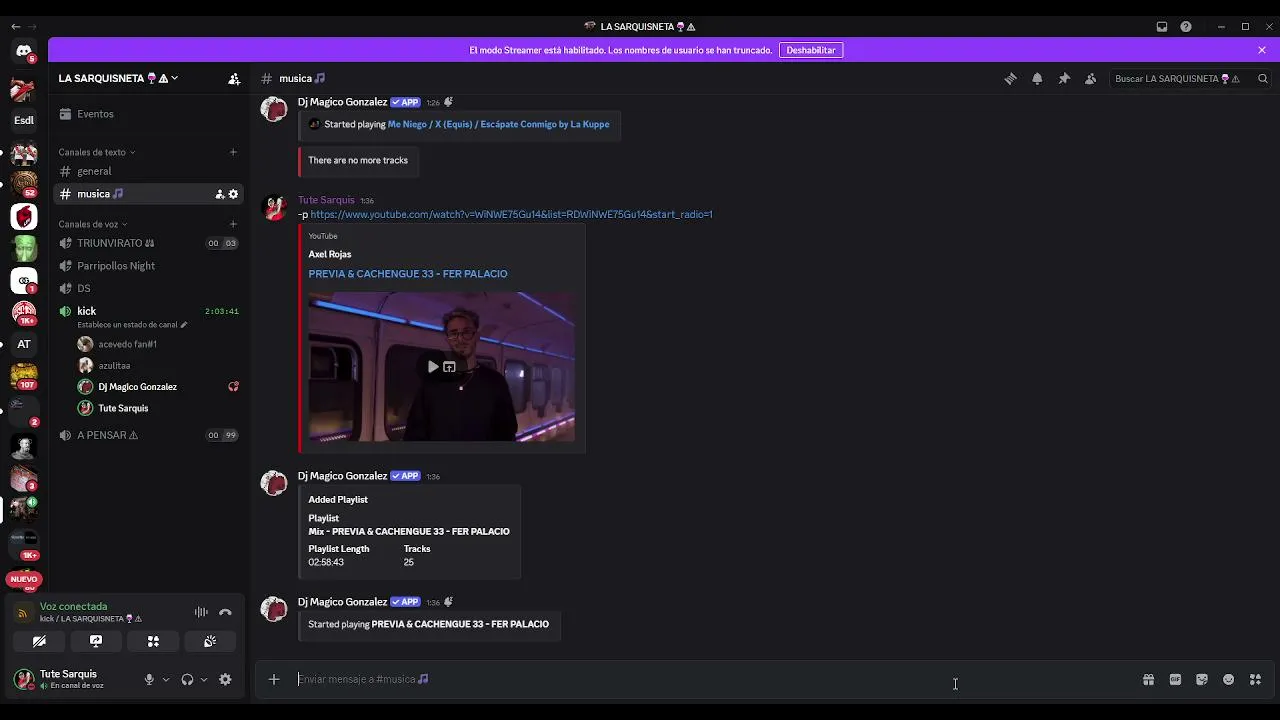Deafen with the headphones icon

point(187,679)
